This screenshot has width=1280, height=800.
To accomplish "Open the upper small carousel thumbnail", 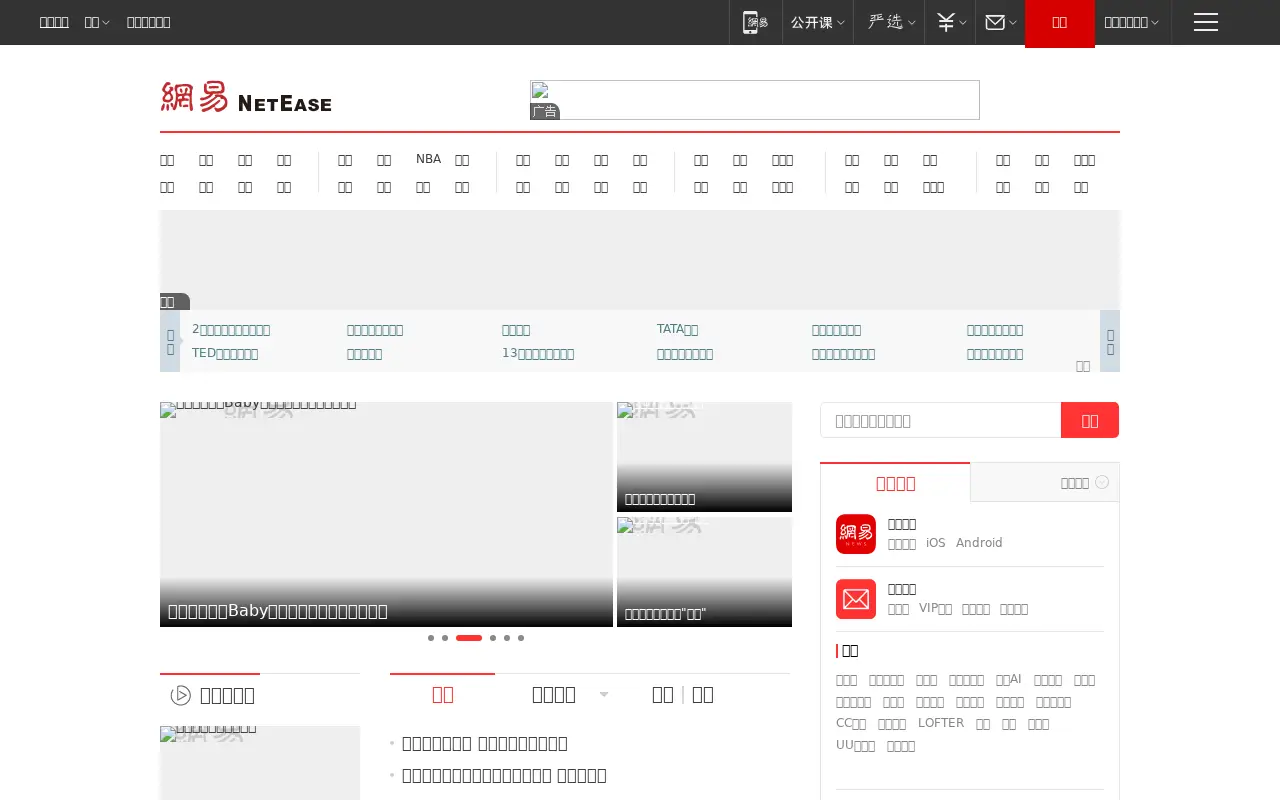I will [x=704, y=457].
